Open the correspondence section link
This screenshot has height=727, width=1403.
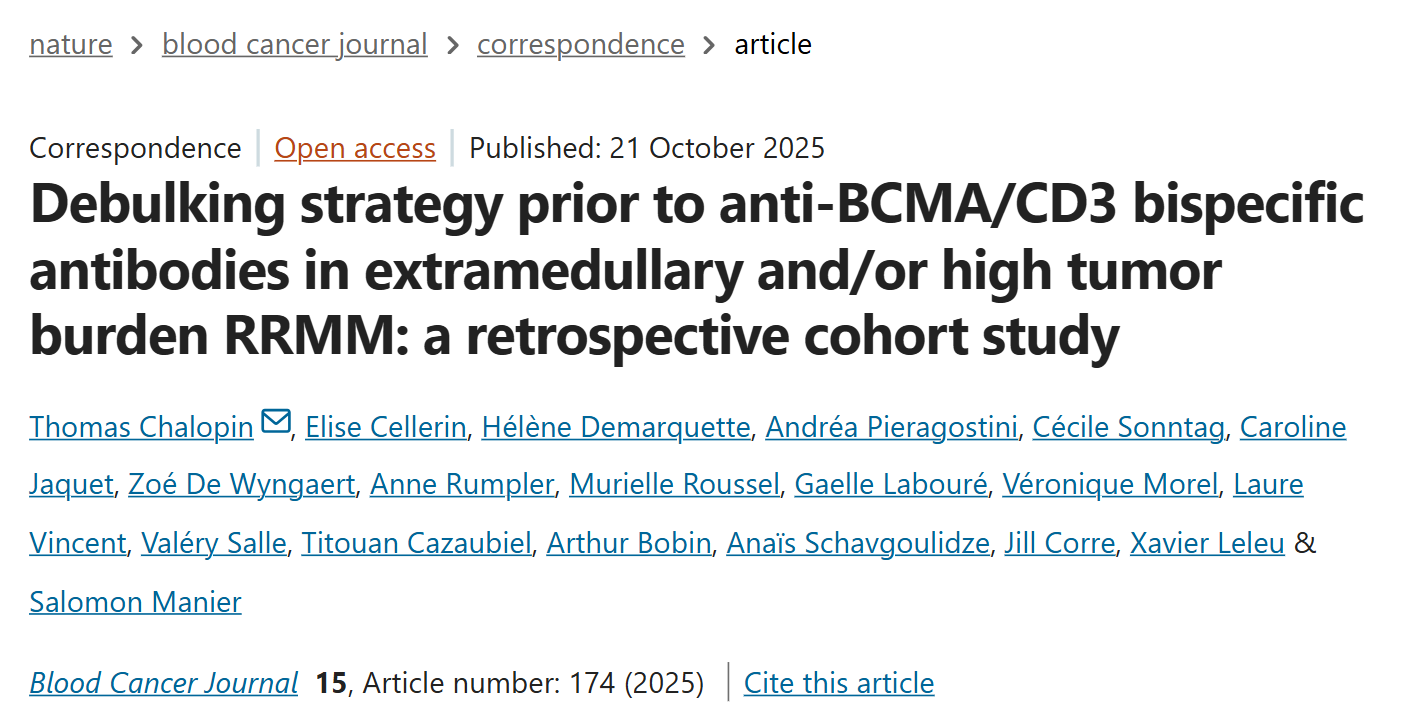[580, 44]
